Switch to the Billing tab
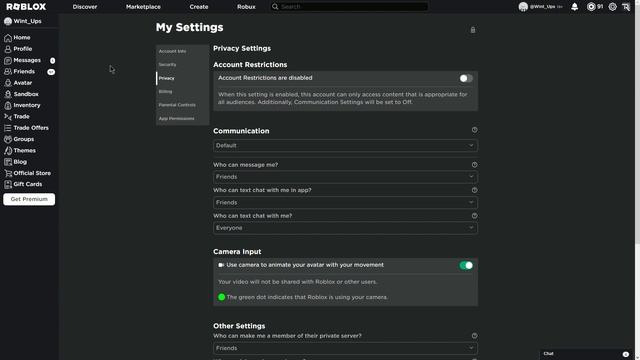The height and width of the screenshot is (360, 640). (182, 92)
